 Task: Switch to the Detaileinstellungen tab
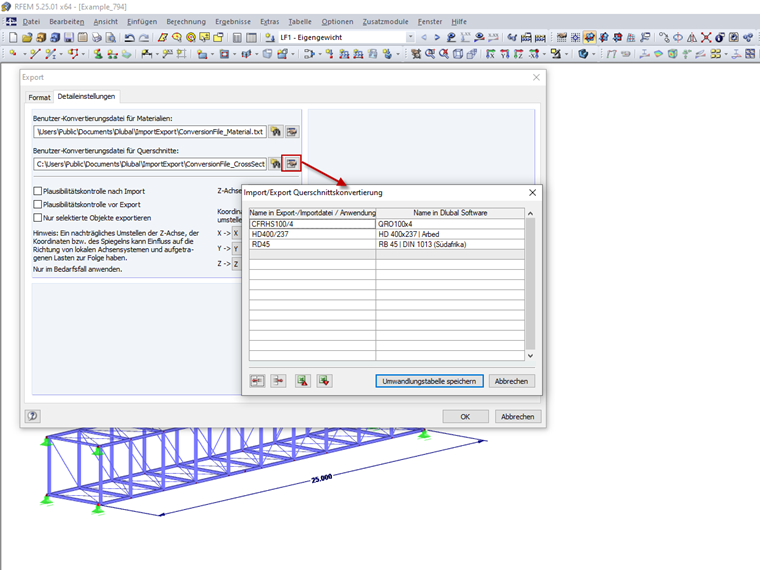(x=86, y=96)
